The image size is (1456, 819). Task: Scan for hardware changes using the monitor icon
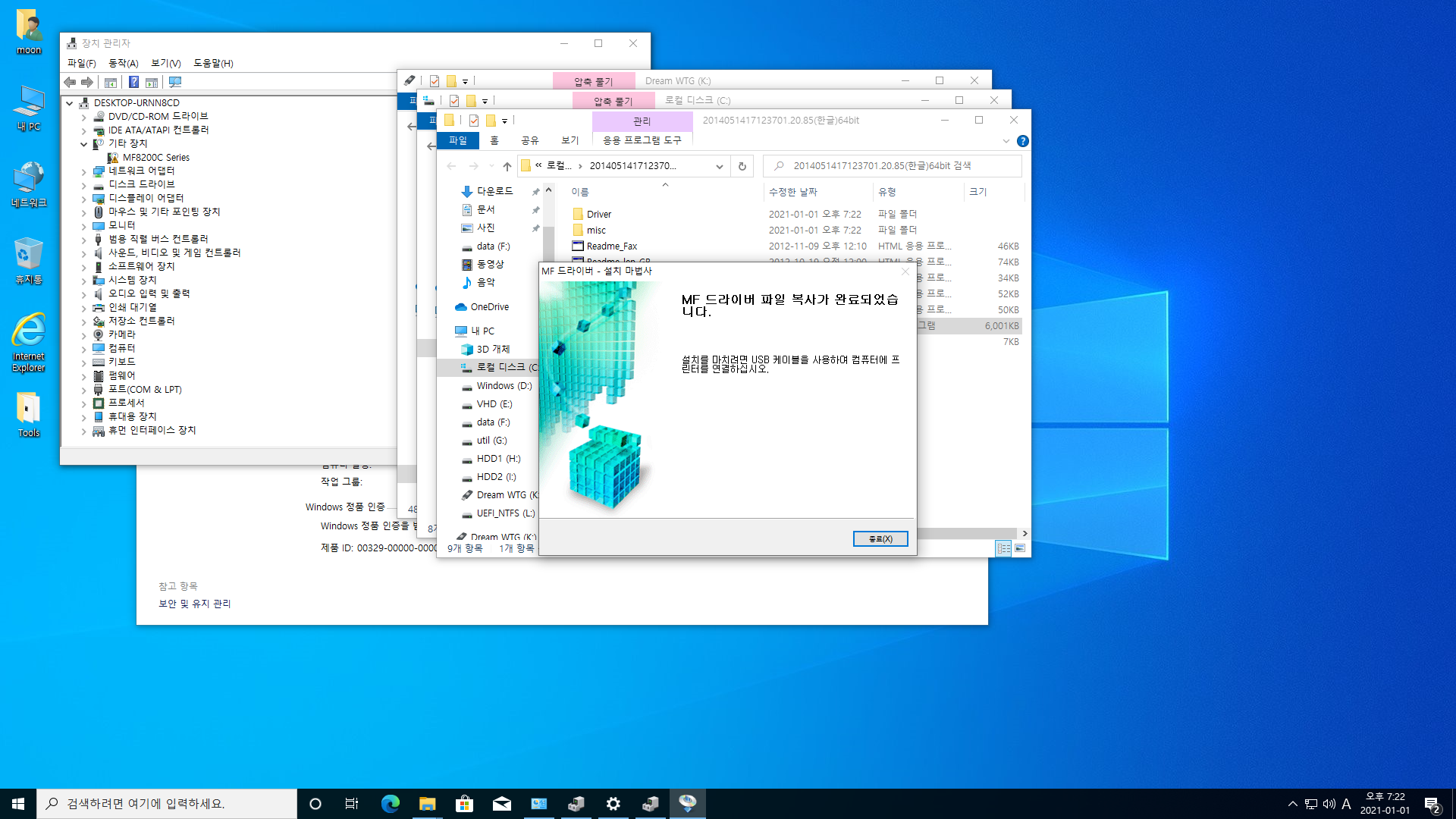coord(175,82)
